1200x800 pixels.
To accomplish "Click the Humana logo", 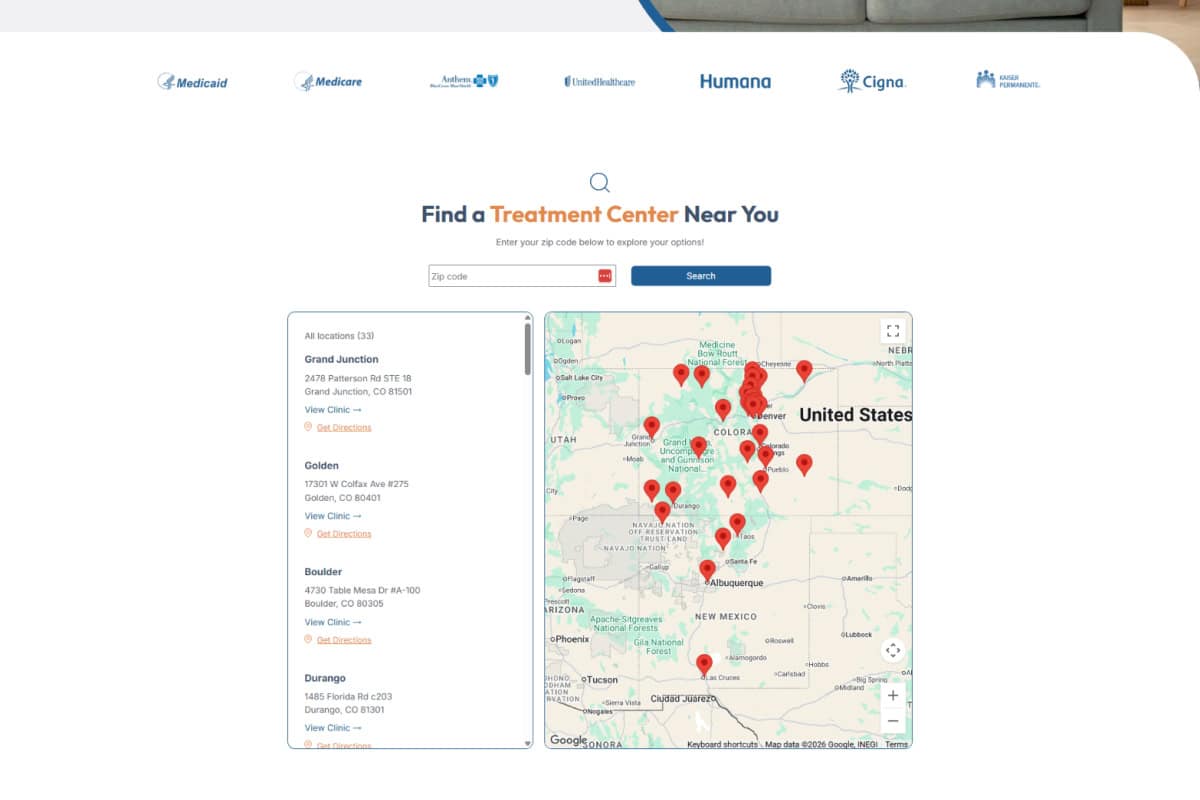I will click(x=735, y=81).
